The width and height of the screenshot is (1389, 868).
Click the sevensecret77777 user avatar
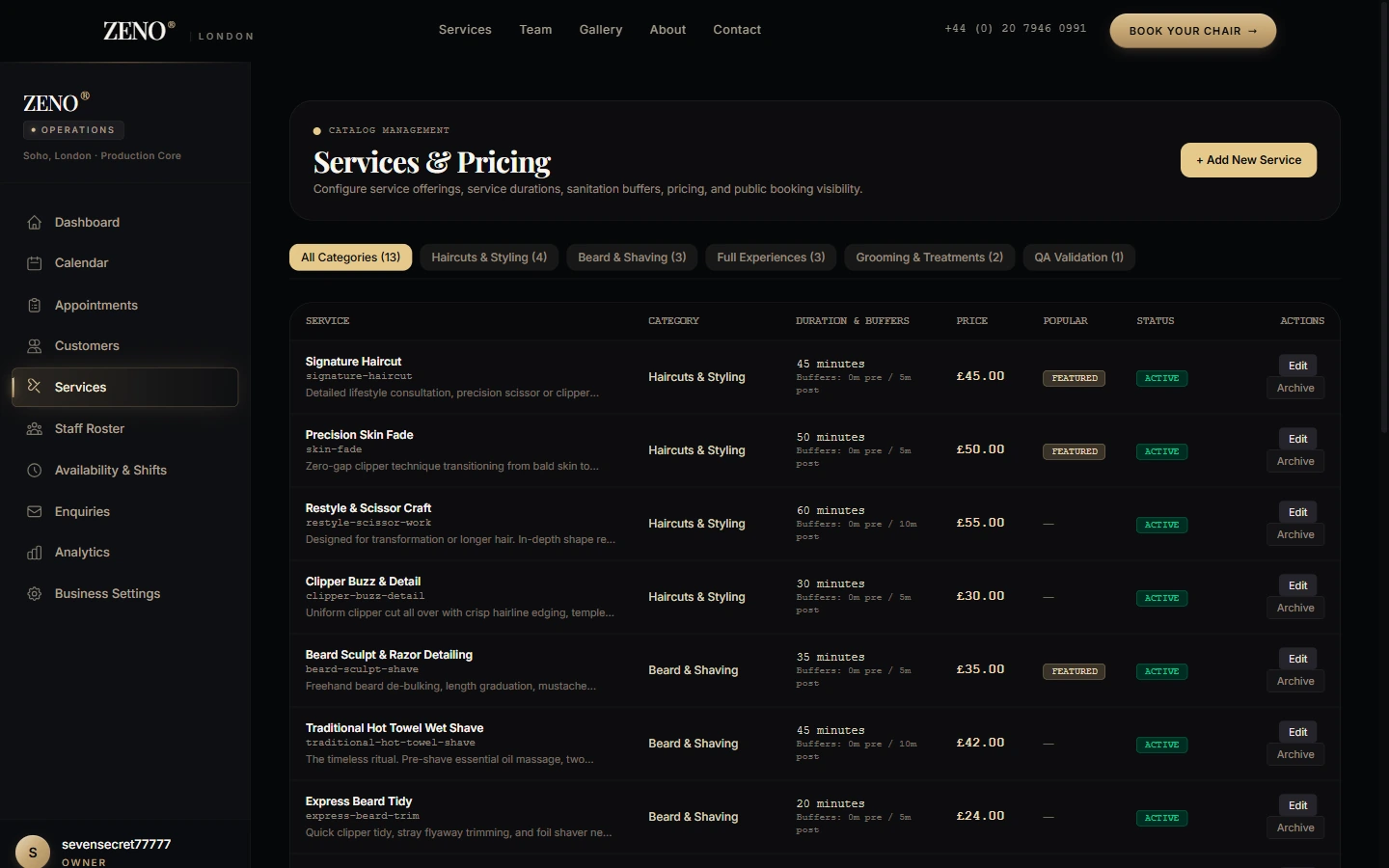point(33,852)
